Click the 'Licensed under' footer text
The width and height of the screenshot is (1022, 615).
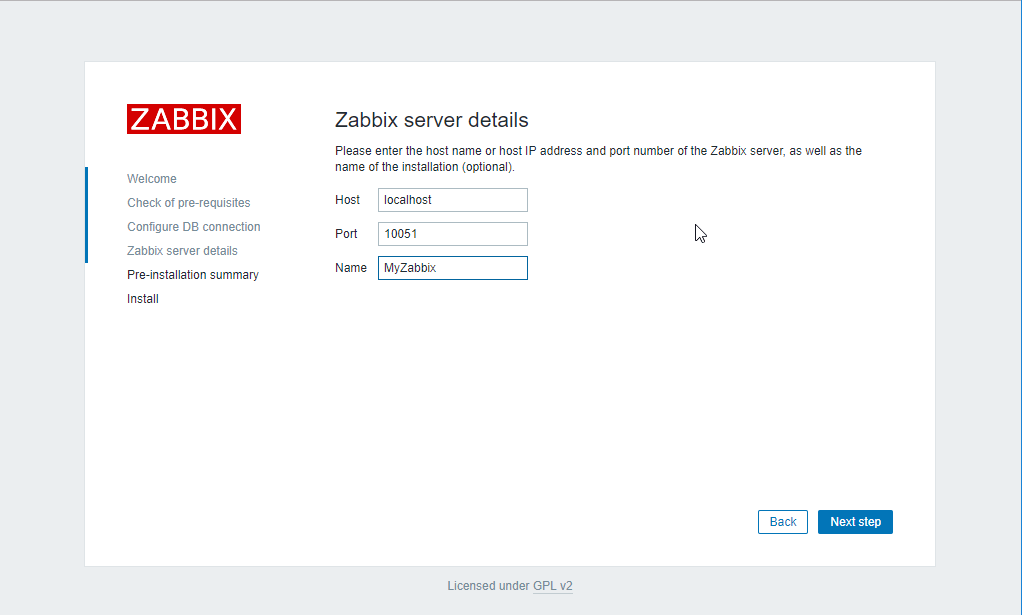[x=488, y=586]
